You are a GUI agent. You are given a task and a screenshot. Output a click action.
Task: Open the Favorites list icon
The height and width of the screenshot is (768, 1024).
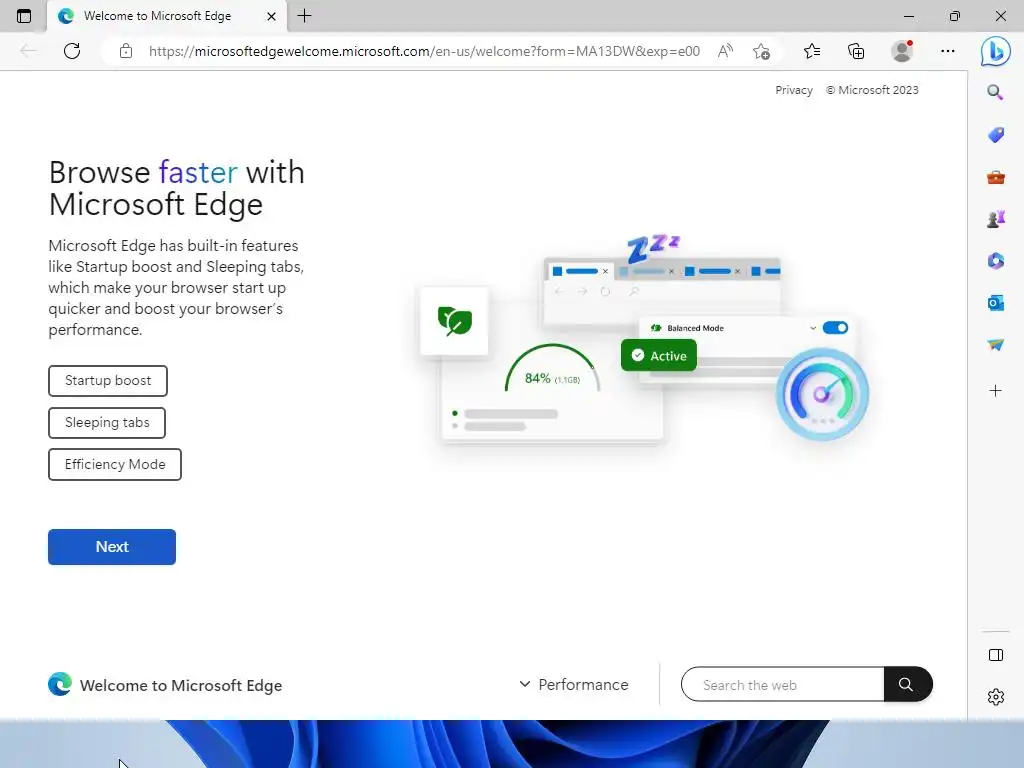812,51
